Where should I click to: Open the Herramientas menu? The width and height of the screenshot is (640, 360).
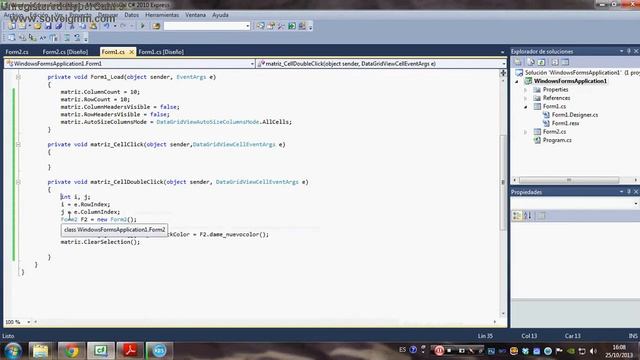point(162,15)
